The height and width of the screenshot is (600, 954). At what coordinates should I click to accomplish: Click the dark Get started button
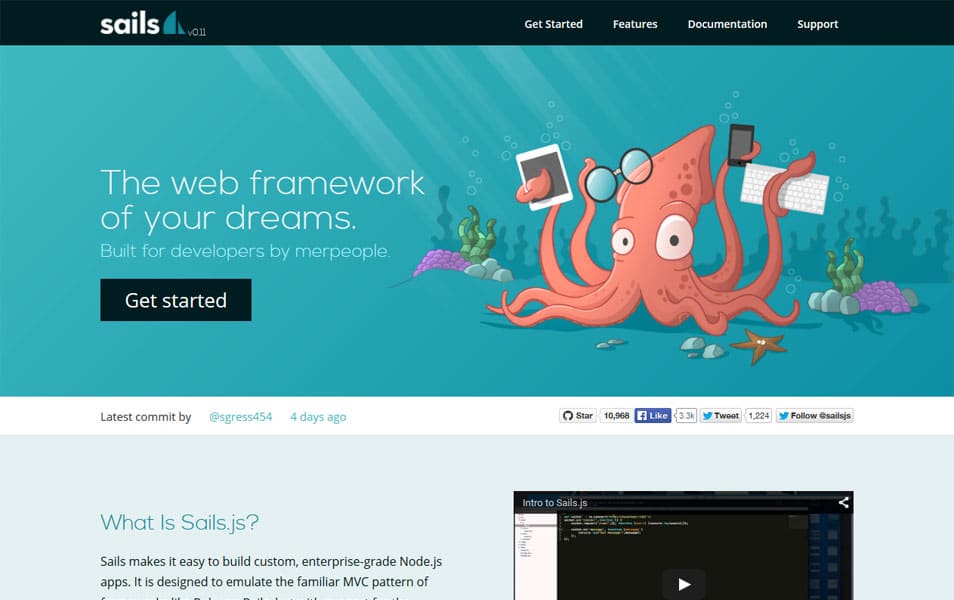tap(176, 300)
